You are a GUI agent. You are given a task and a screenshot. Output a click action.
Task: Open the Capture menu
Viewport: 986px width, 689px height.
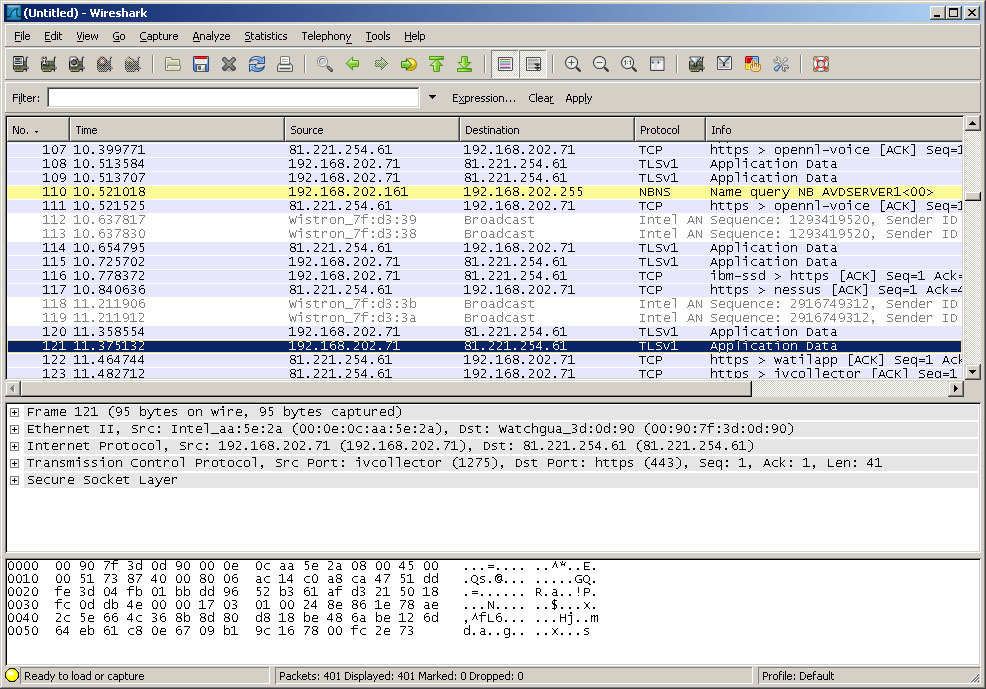pos(158,36)
